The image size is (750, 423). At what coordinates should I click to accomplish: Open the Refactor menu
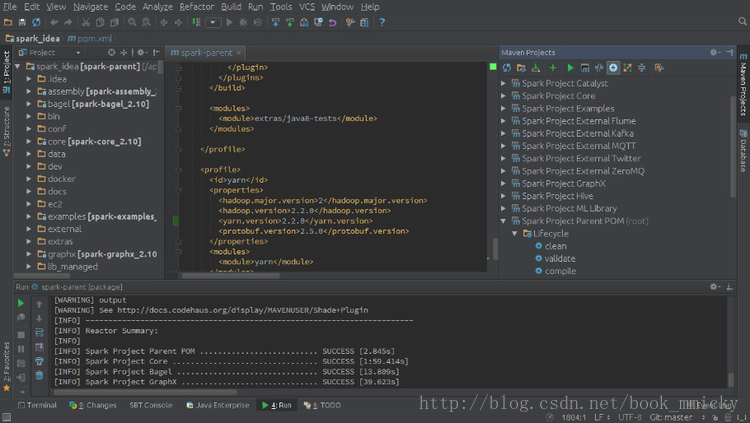pos(197,7)
